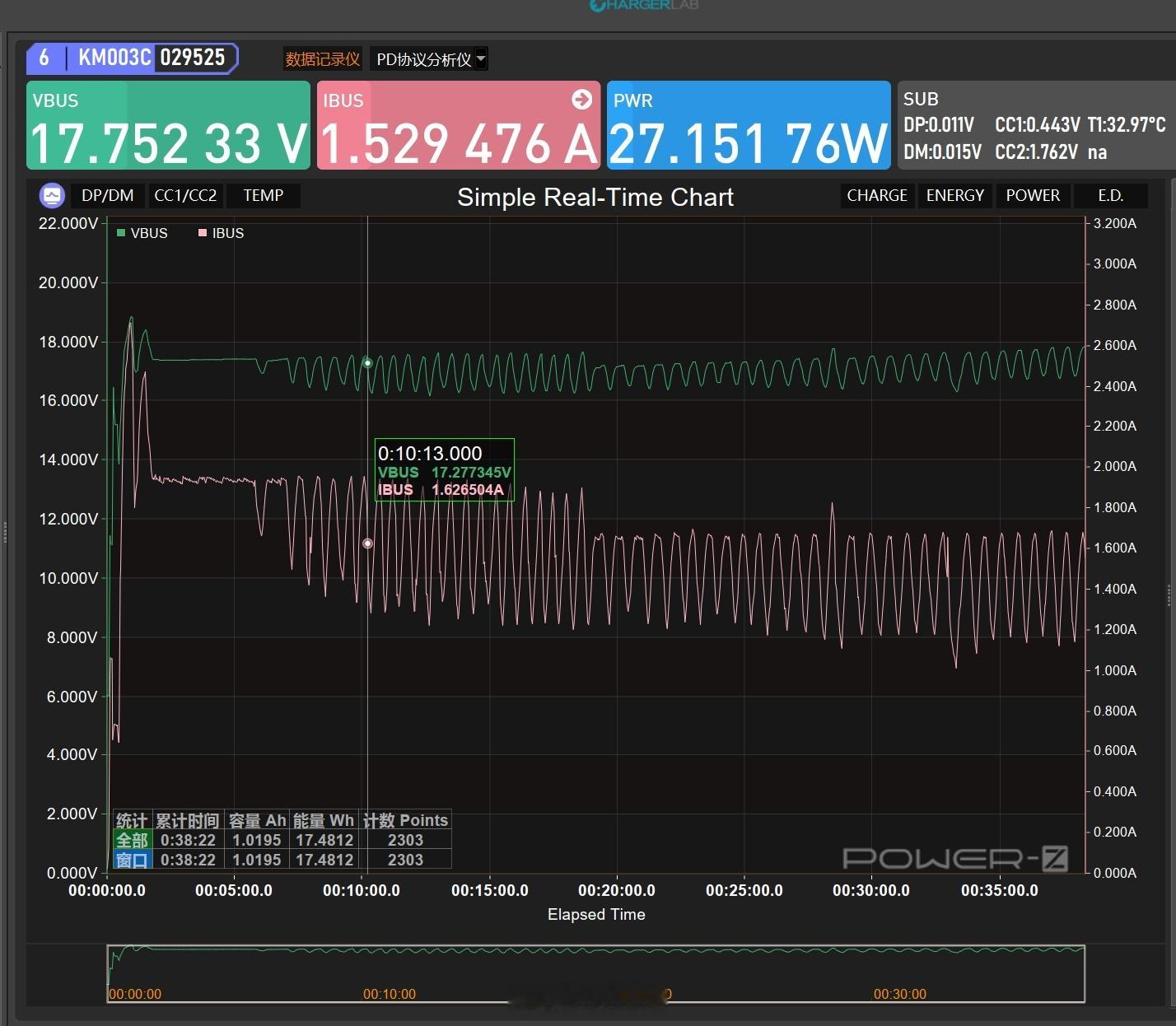Click the 累计时间 column header
The image size is (1176, 1026).
[x=188, y=820]
